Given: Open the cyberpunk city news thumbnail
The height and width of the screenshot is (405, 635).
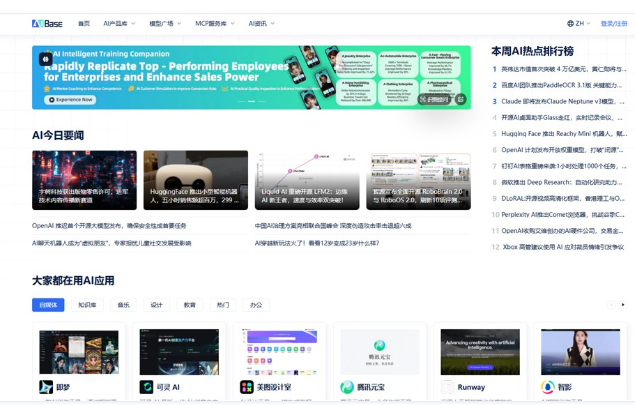Looking at the screenshot, I should (84, 180).
